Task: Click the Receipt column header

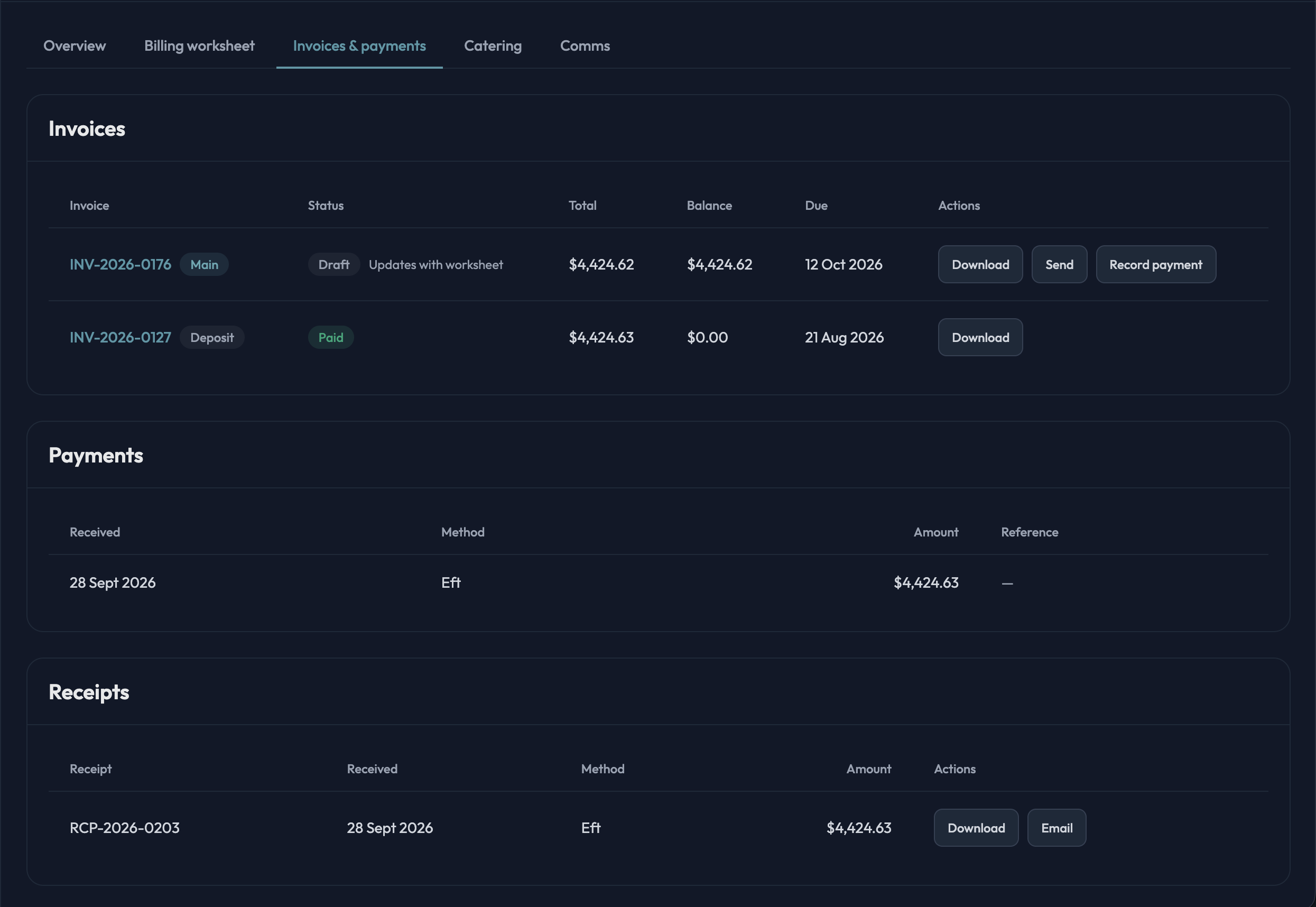Action: 90,769
